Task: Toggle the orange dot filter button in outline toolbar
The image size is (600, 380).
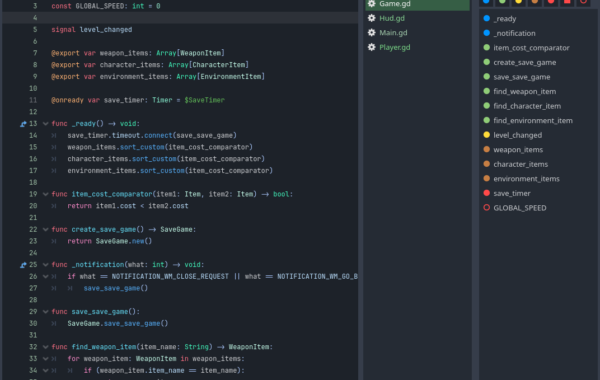Action: 535,2
